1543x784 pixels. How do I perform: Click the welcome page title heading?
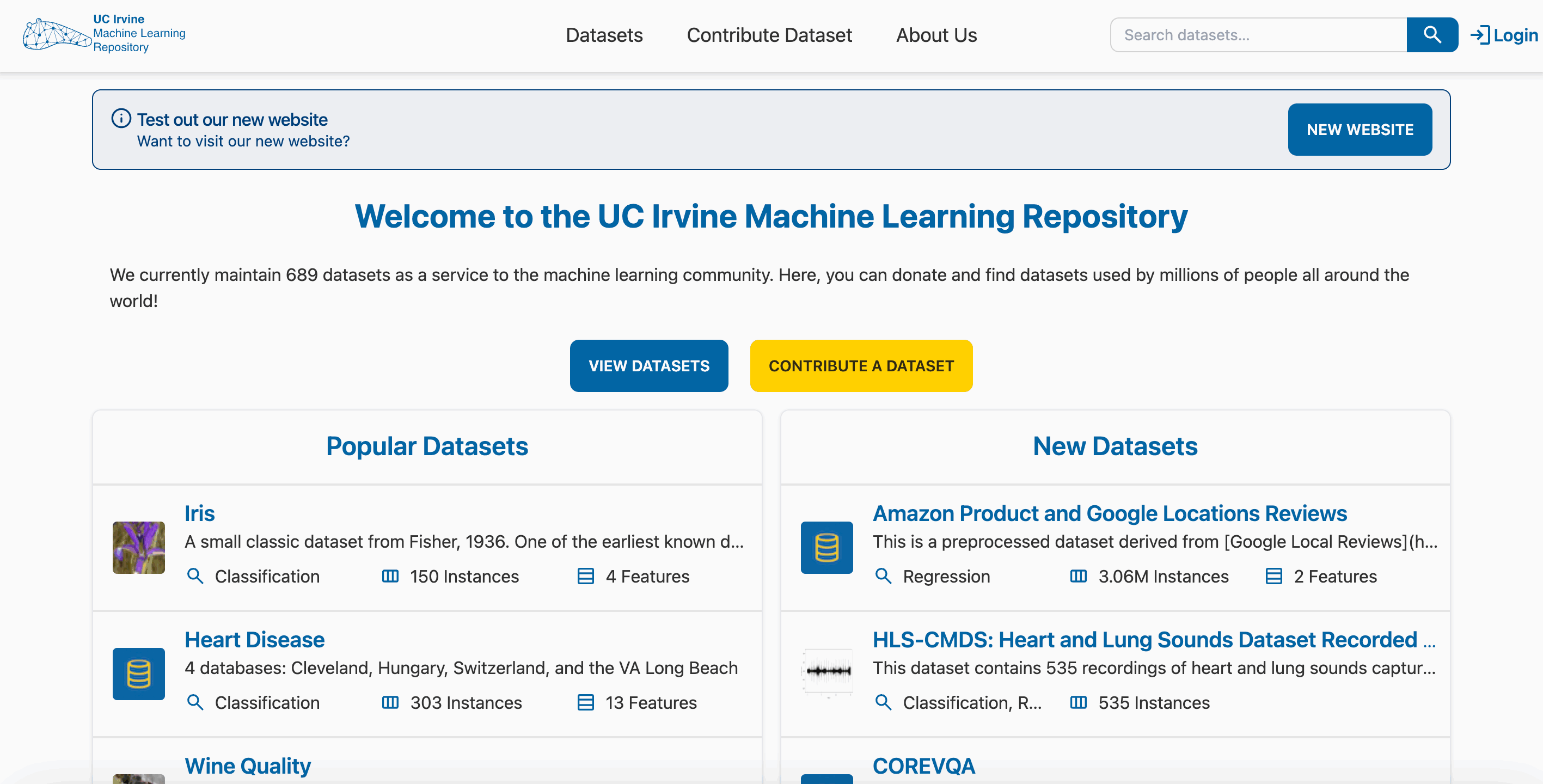[771, 216]
